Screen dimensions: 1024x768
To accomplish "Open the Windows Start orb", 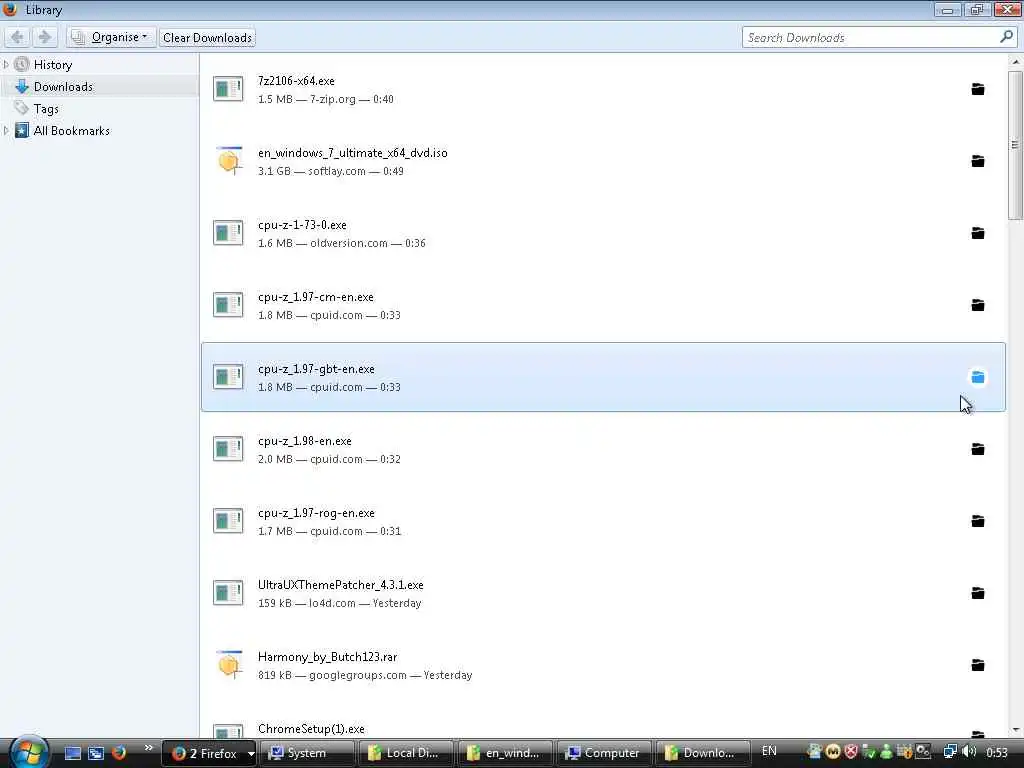I will [27, 751].
